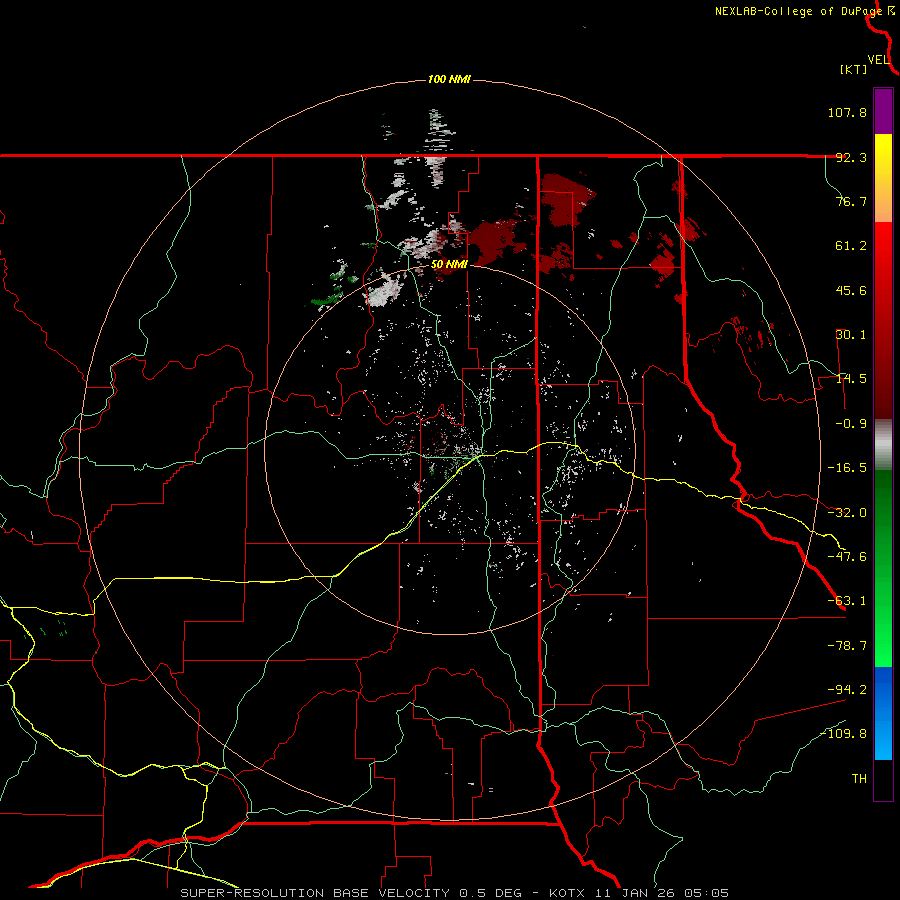Screen dimensions: 900x900
Task: Select the 107.8 value on the velocity scale
Action: click(x=847, y=112)
